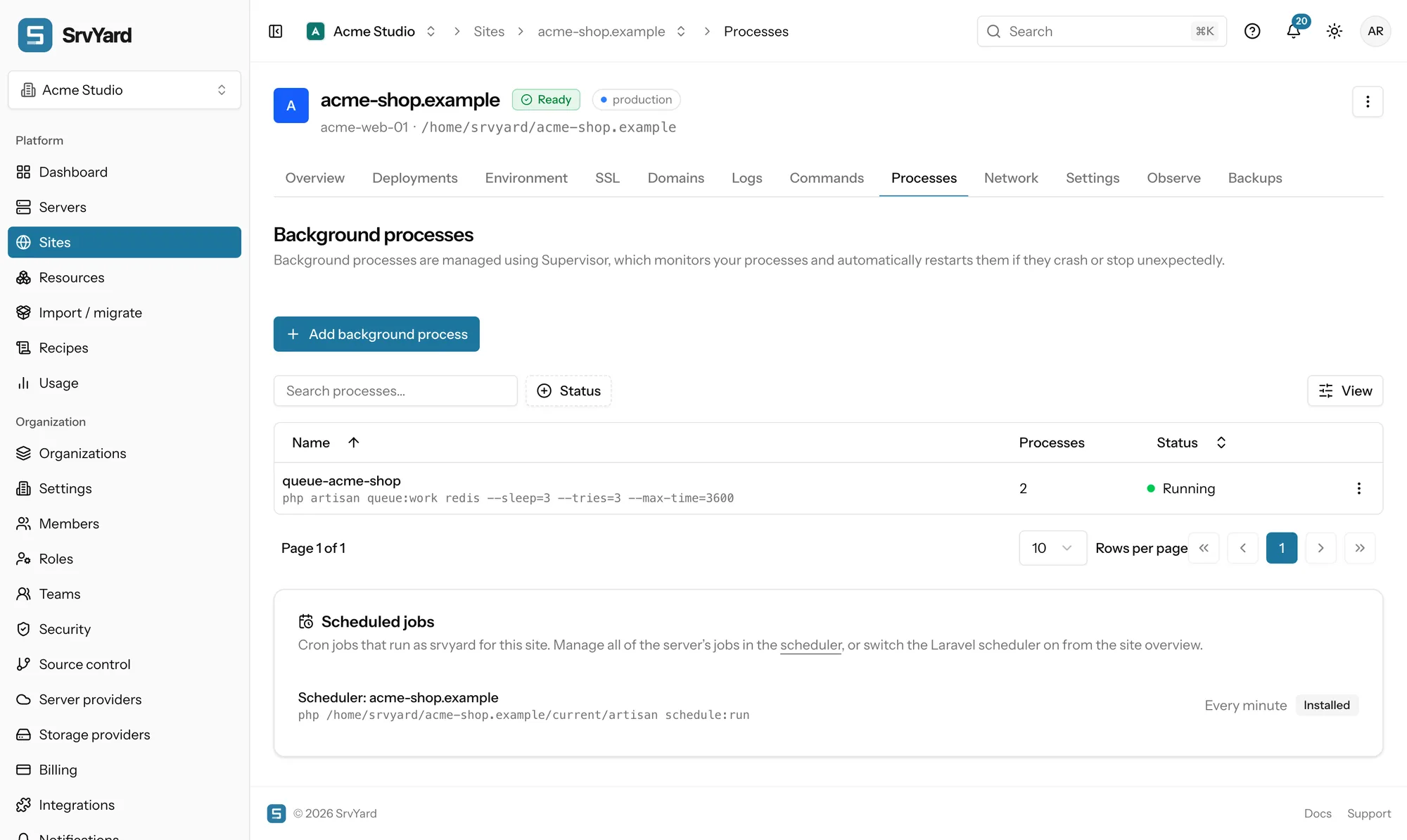Screen dimensions: 1407x840
Task: Open Source control in sidebar
Action: coord(125,665)
